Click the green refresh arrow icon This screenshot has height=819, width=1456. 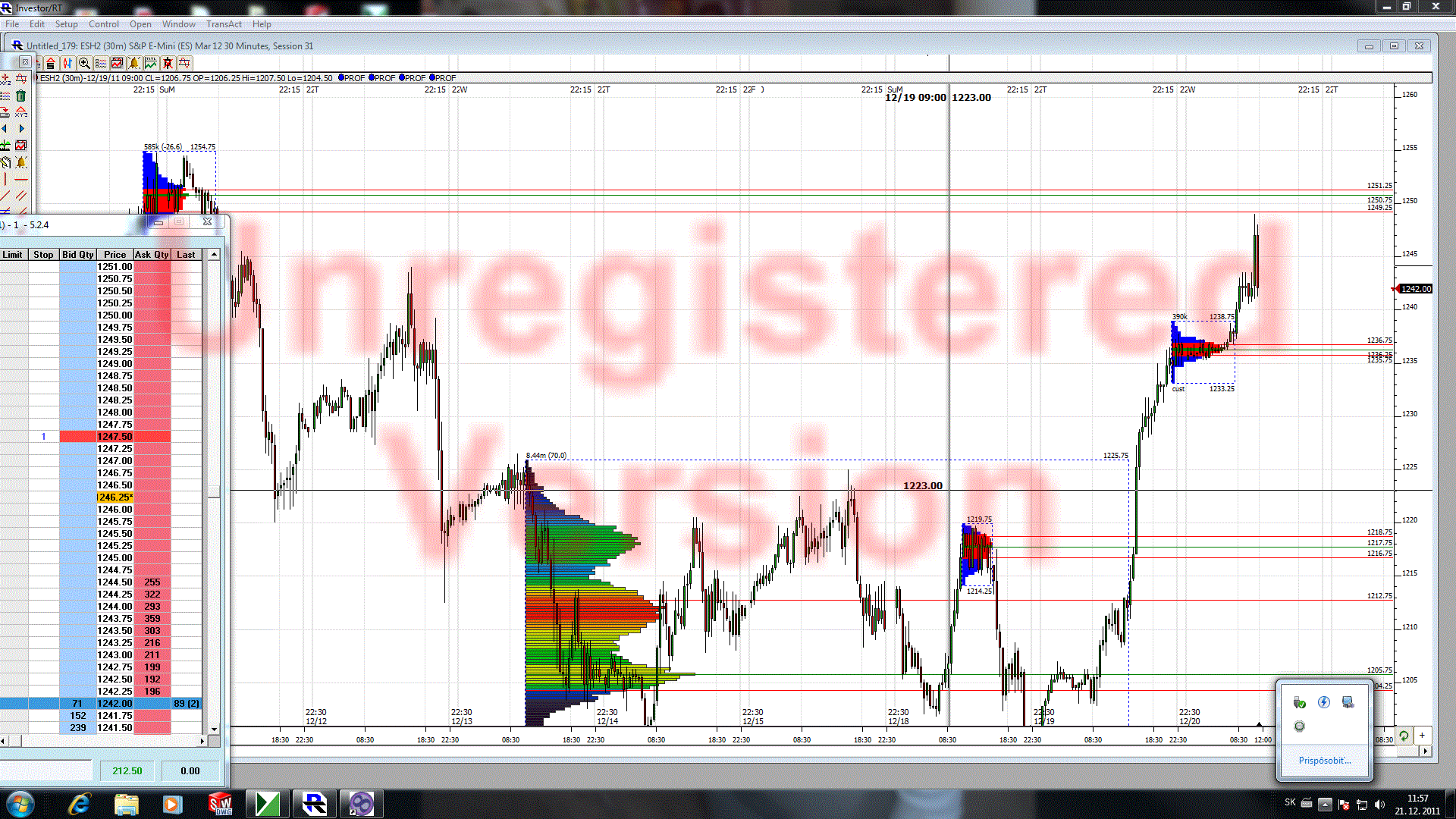coord(1404,736)
